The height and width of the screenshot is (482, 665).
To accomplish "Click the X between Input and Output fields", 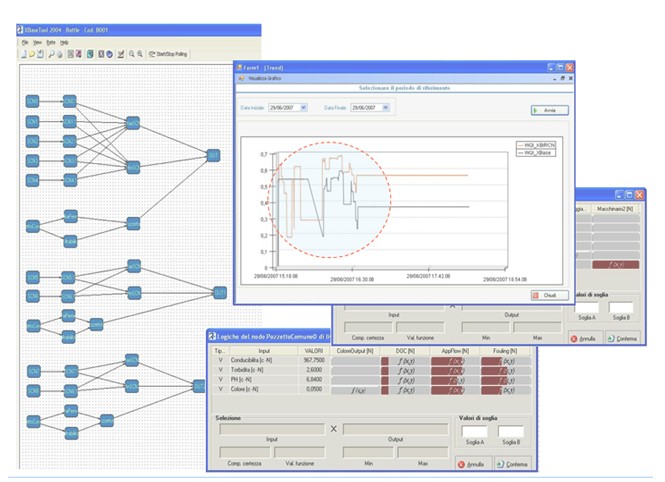I will tap(335, 429).
